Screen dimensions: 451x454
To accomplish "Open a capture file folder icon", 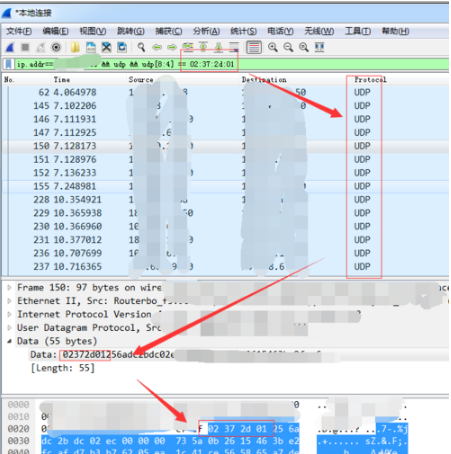I will pos(75,47).
